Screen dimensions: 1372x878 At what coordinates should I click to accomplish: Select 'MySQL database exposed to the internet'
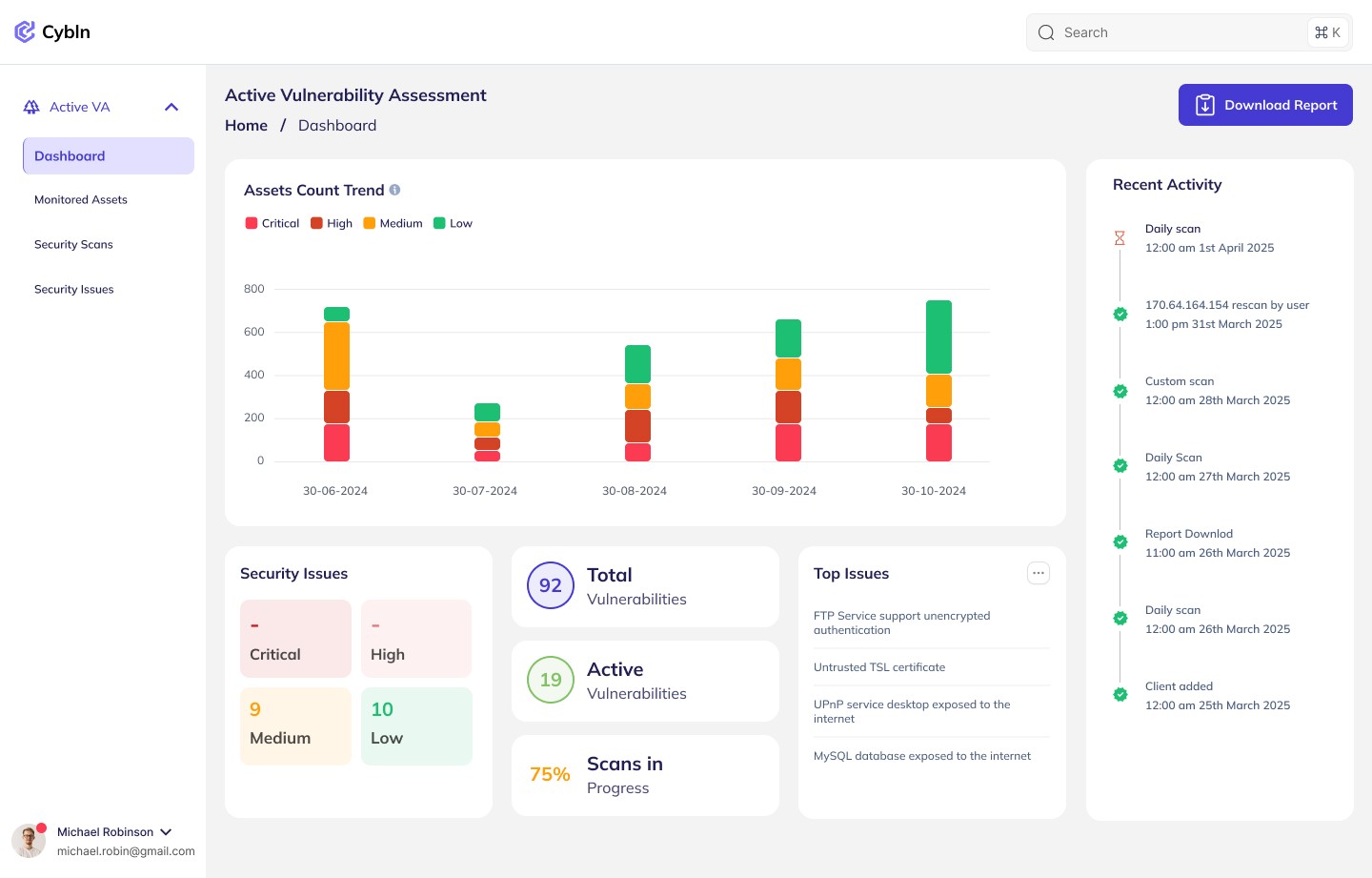click(922, 756)
